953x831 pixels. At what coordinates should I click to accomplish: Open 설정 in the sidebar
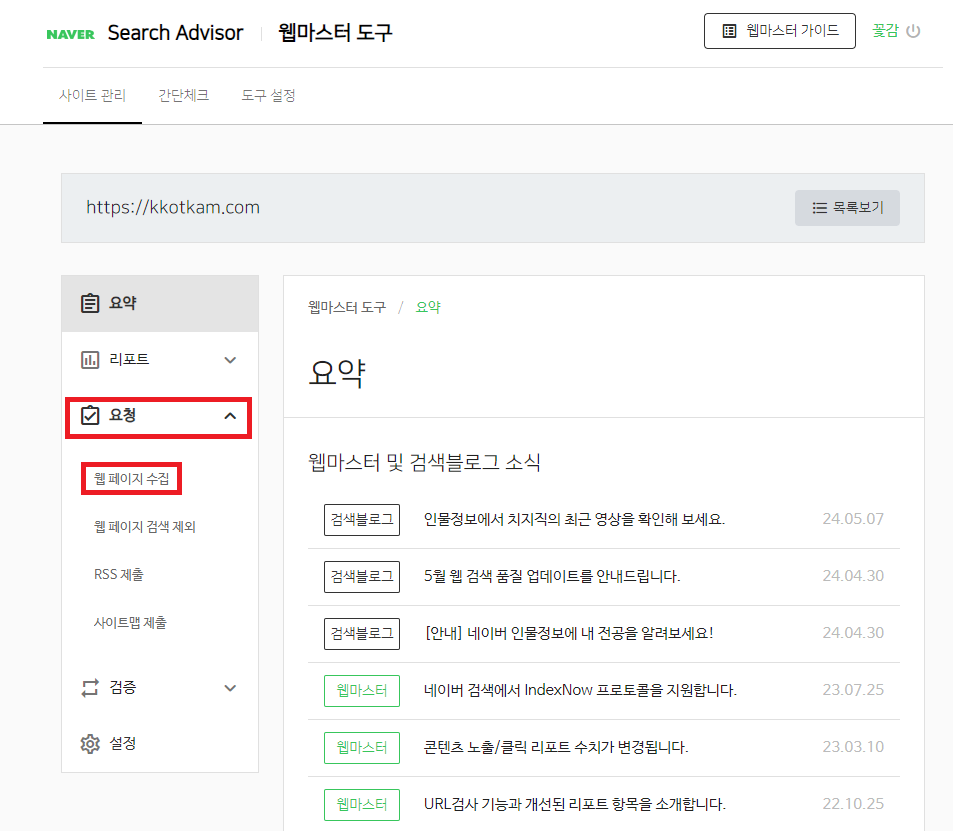pos(160,743)
